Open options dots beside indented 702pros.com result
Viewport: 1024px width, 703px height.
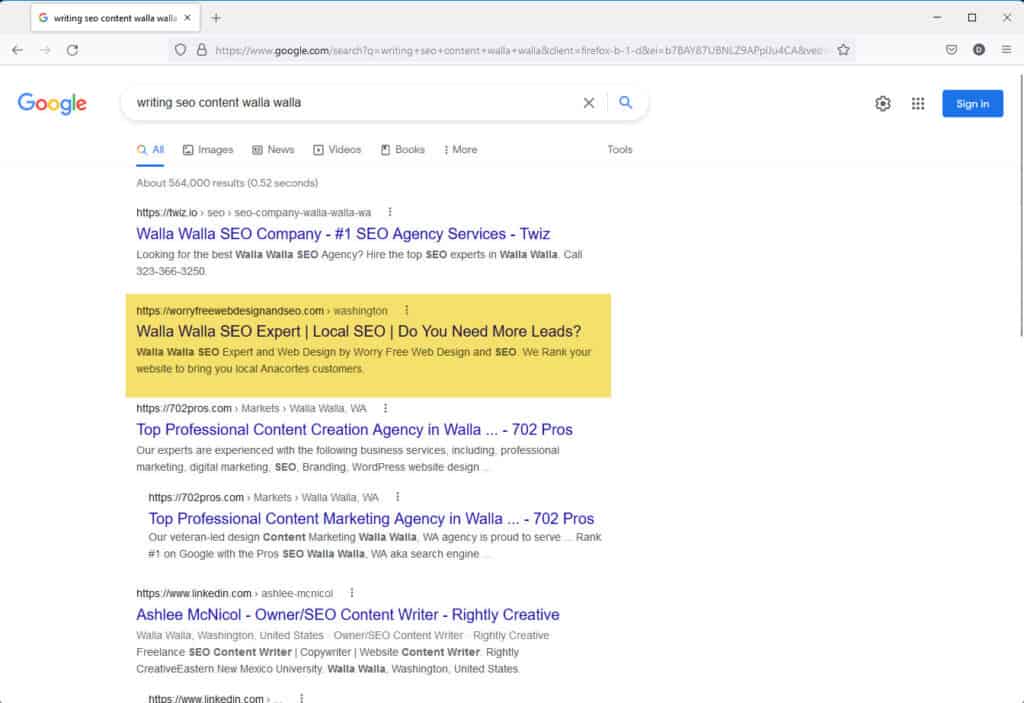(x=397, y=497)
